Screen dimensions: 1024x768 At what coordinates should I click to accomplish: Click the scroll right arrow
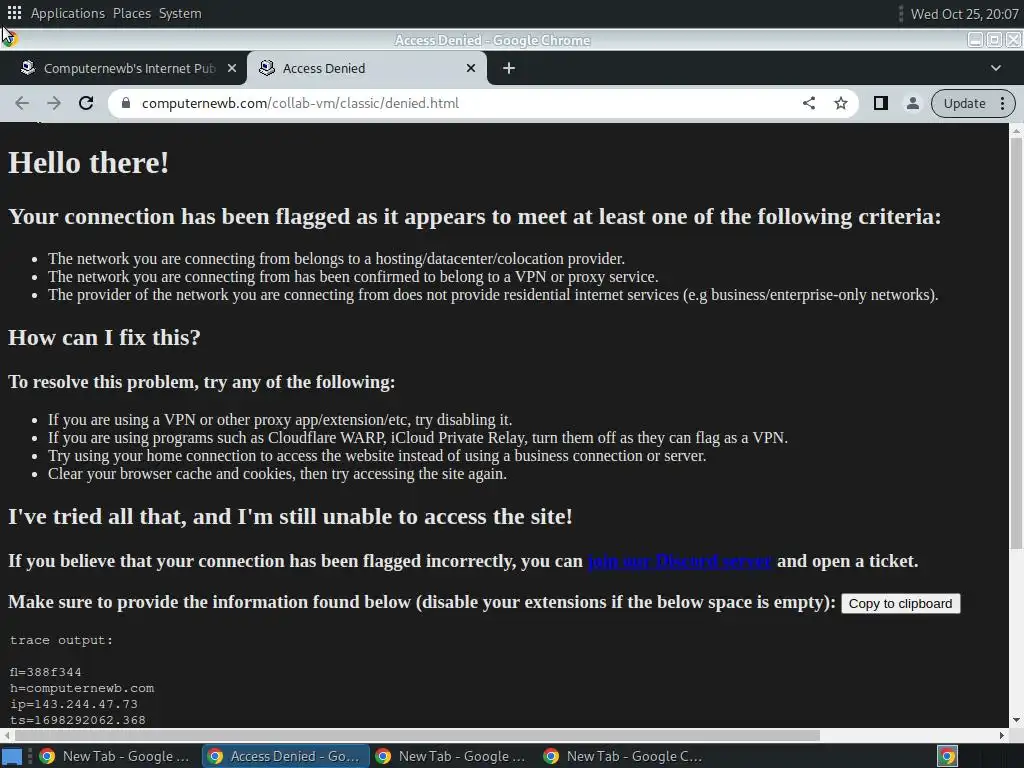[x=1002, y=735]
